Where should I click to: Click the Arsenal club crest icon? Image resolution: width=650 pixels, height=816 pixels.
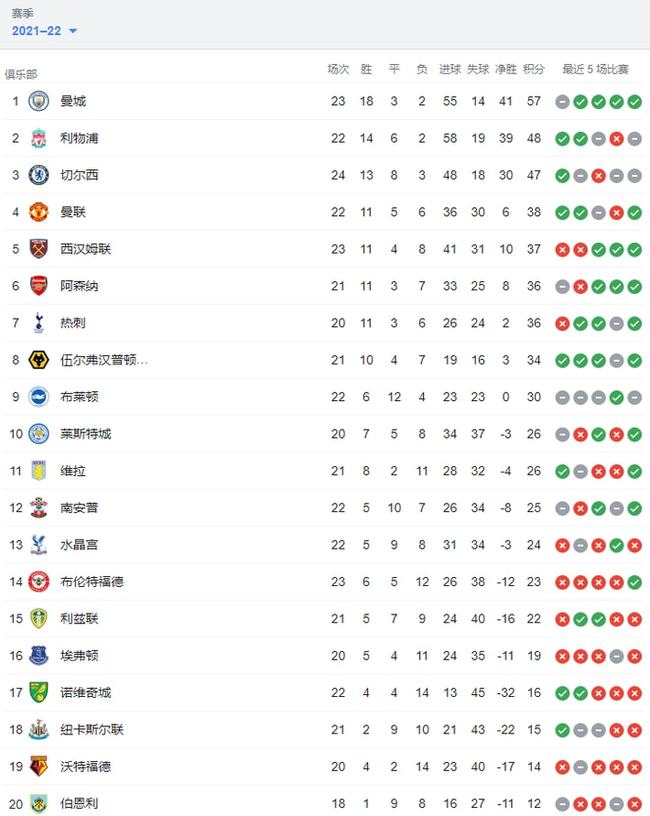[39, 286]
